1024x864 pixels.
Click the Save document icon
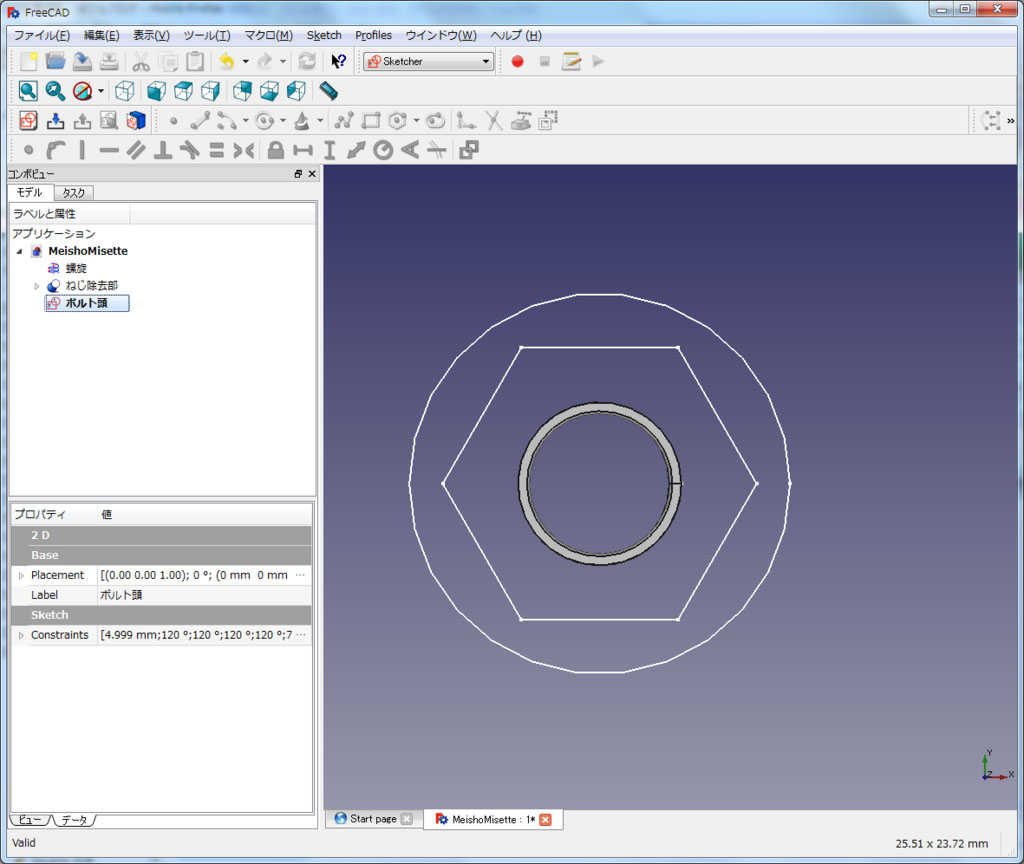coord(82,61)
